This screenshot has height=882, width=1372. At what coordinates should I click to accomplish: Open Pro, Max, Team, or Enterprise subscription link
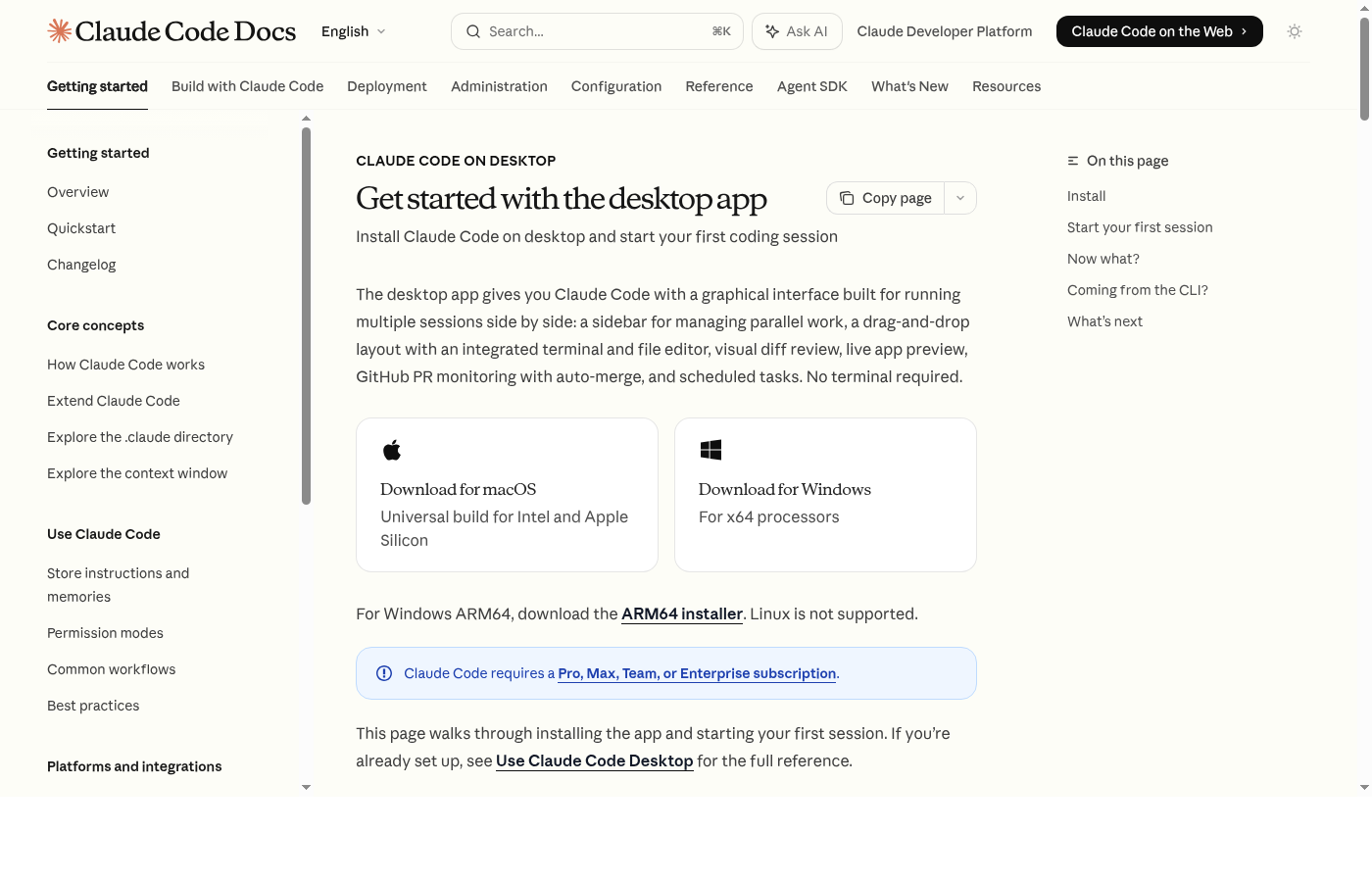point(697,673)
